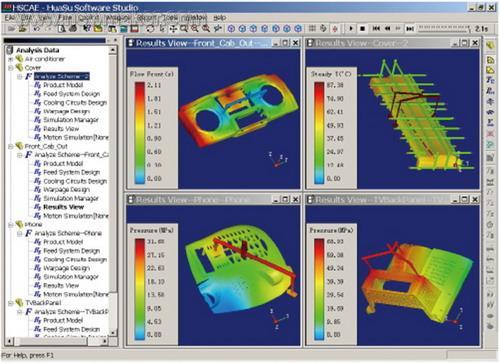Jump to the last animation frame
Screen dimensions: 500x364
410,29
